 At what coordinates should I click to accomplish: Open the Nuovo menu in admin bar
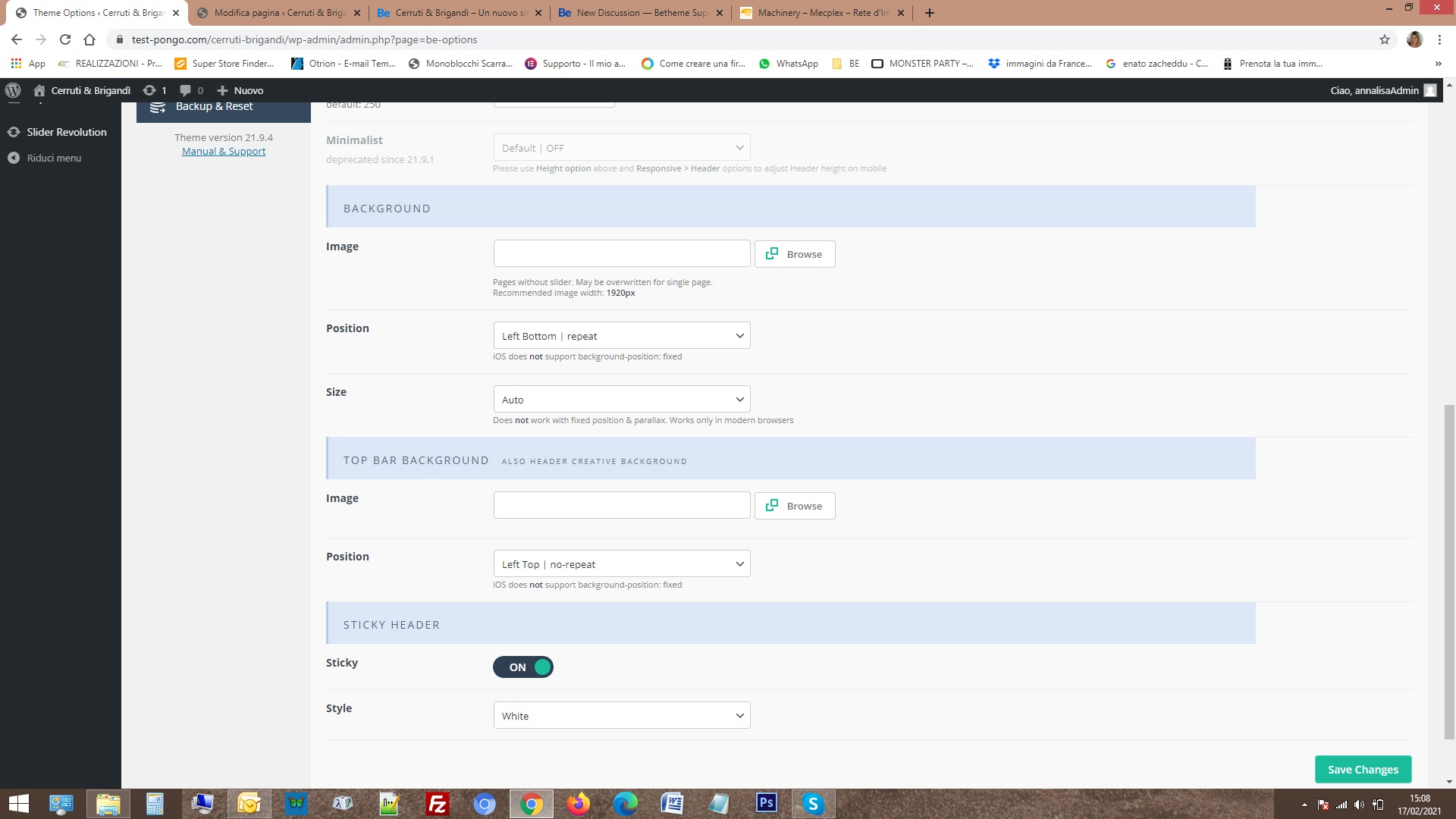(240, 90)
